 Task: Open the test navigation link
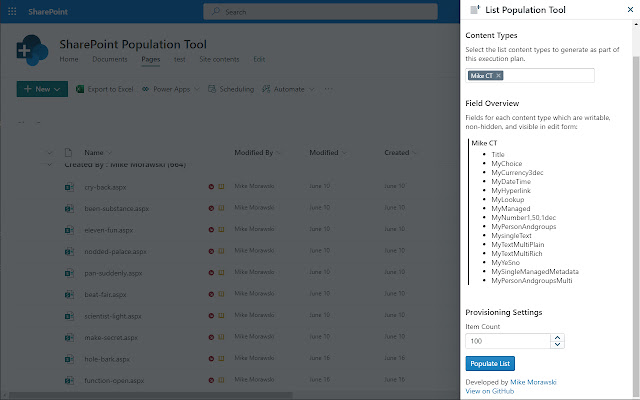(x=180, y=59)
